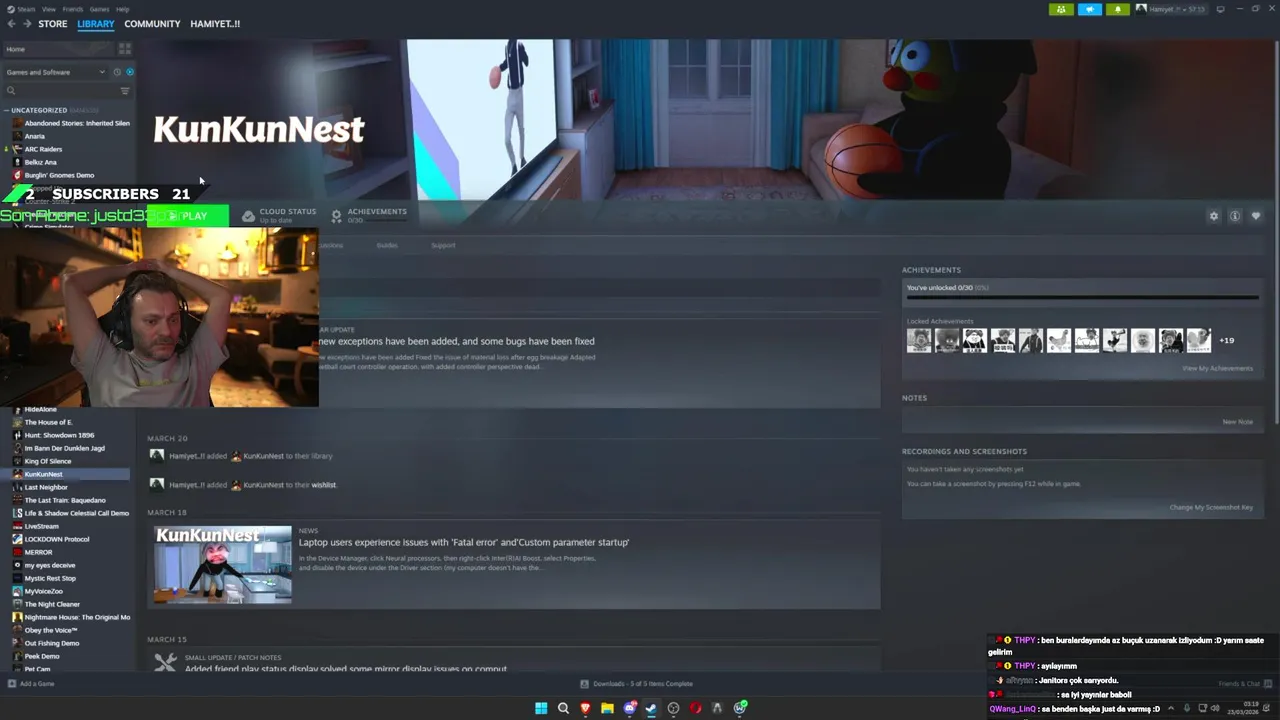Open the Windows Start button
This screenshot has width=1280, height=720.
[541, 708]
